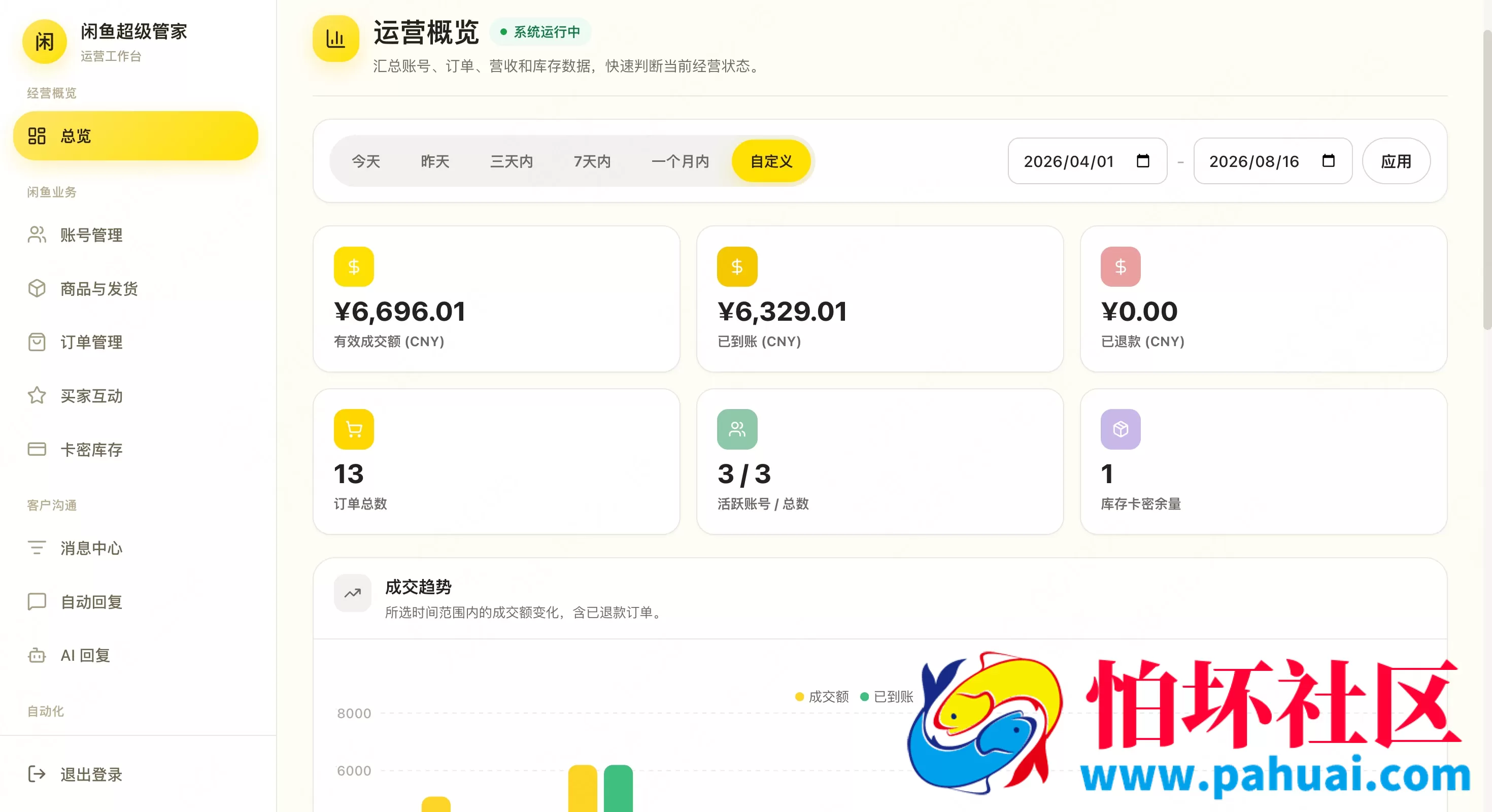
Task: Go to 商品与发货 page
Action: [135, 288]
